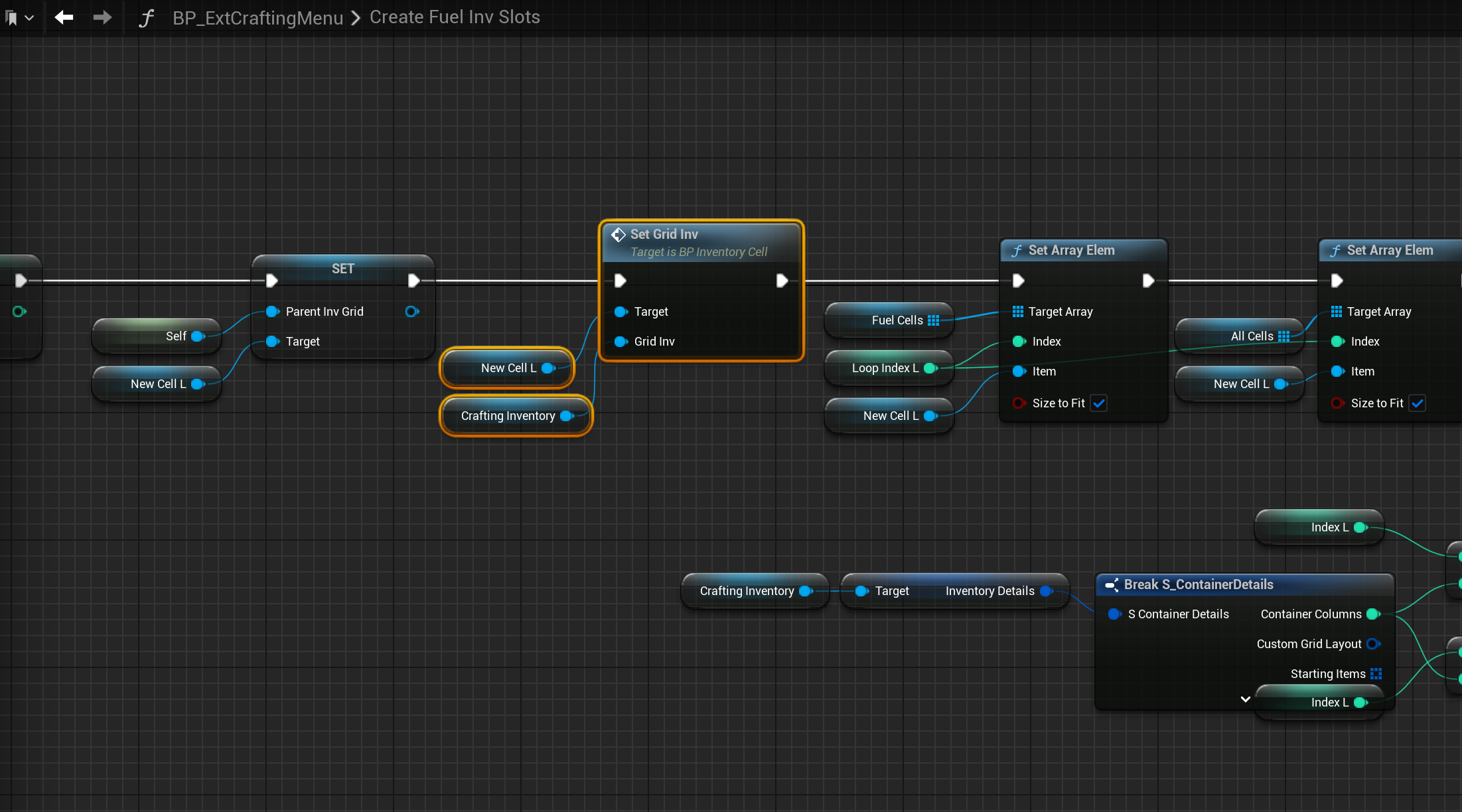
Task: Click SET node execution input pin
Action: (x=271, y=281)
